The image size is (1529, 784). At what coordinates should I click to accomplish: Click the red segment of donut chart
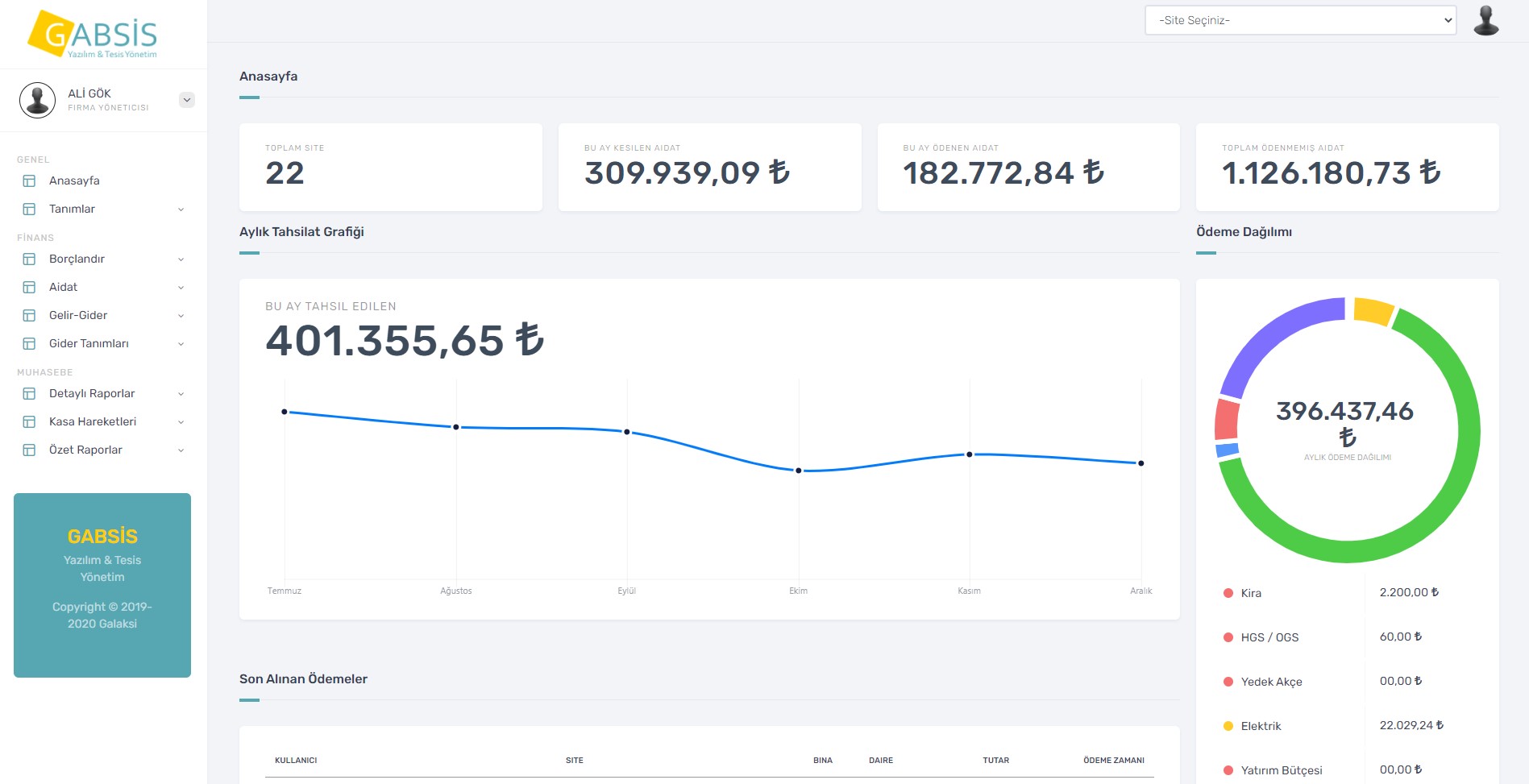point(1227,418)
